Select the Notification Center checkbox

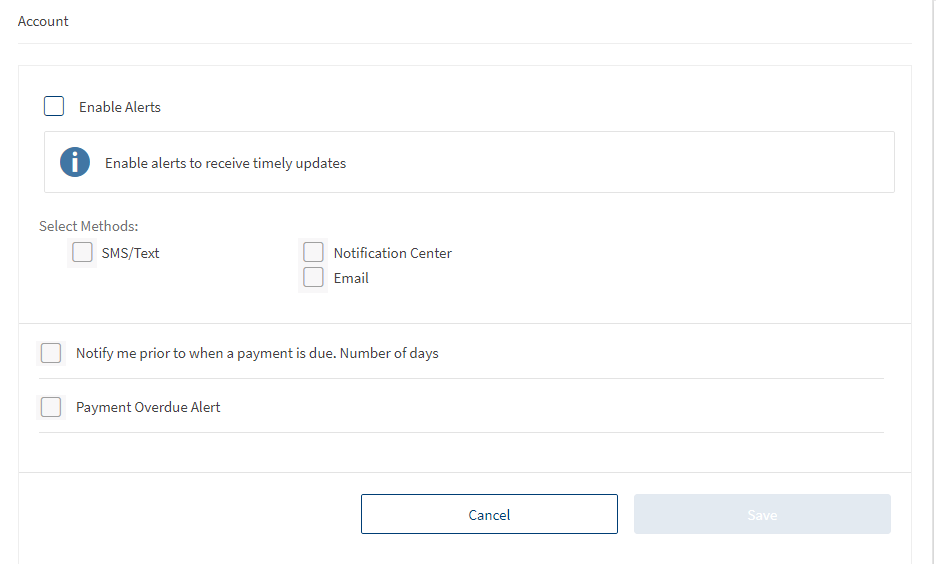click(313, 252)
